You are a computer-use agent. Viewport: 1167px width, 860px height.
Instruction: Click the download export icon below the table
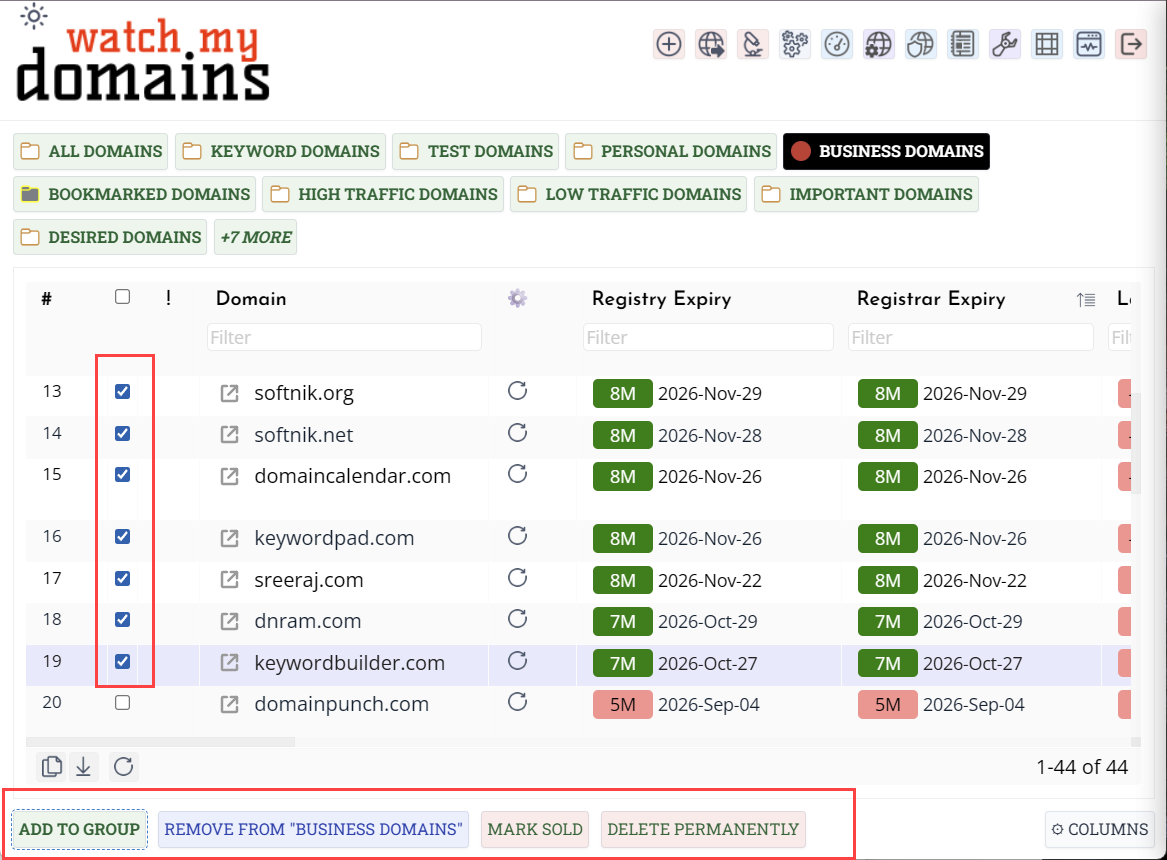(83, 766)
